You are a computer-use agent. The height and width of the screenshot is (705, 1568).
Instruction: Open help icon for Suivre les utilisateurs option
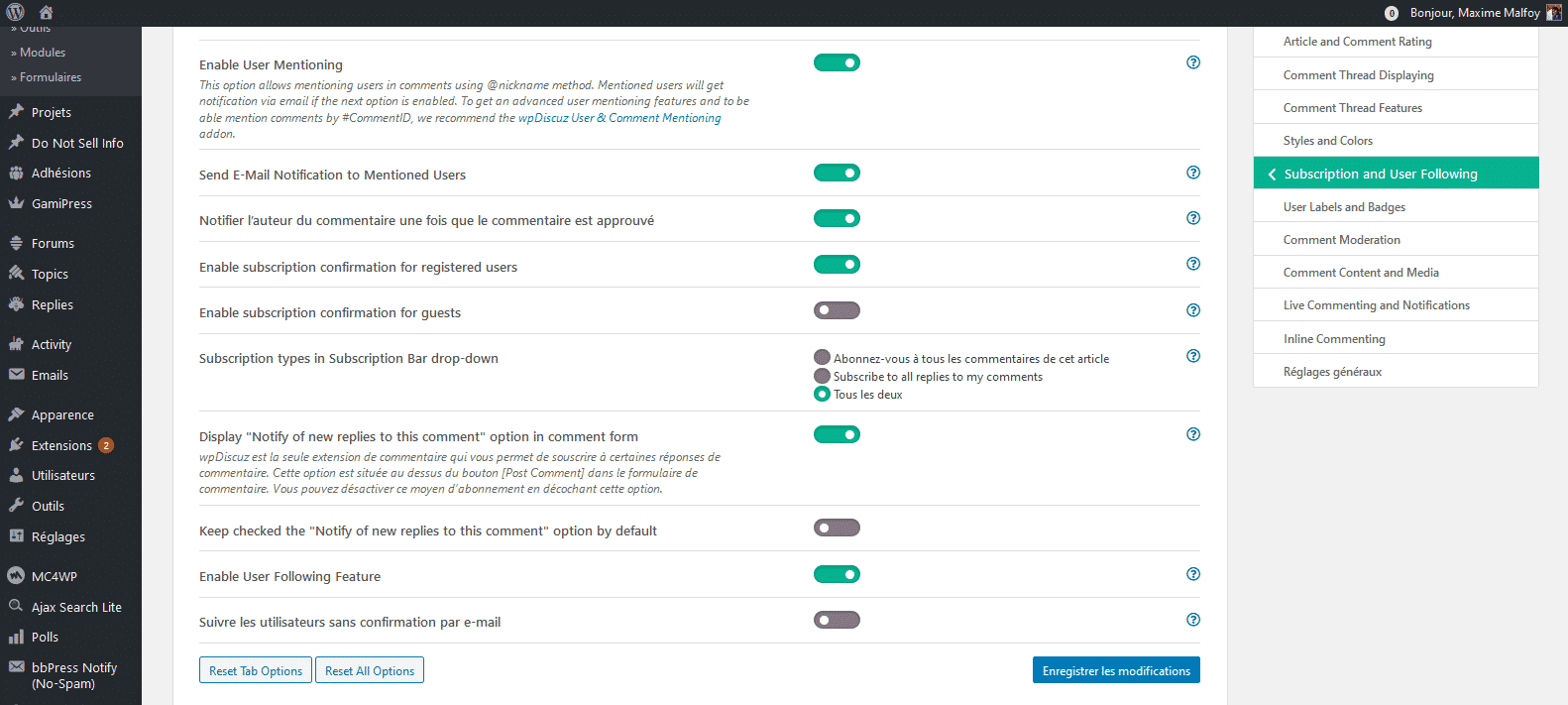click(1193, 620)
